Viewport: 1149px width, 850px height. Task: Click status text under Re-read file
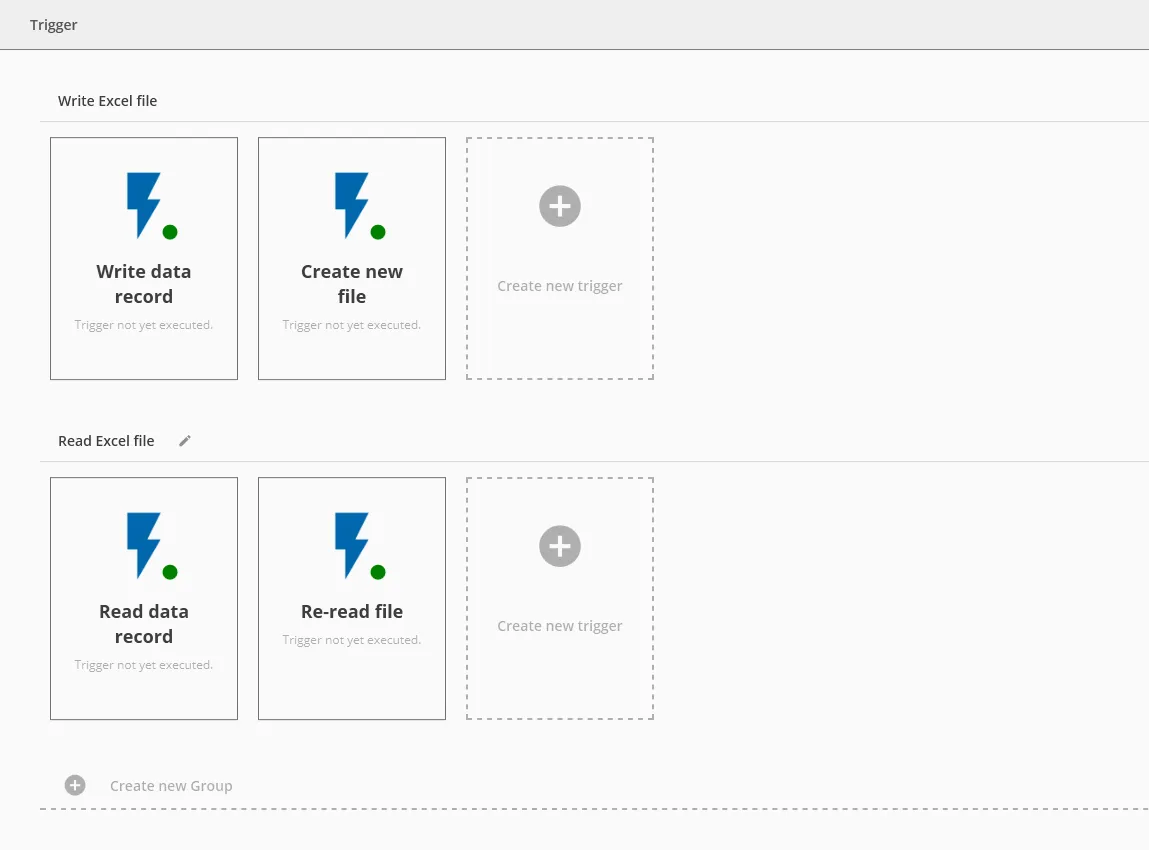pyautogui.click(x=352, y=640)
